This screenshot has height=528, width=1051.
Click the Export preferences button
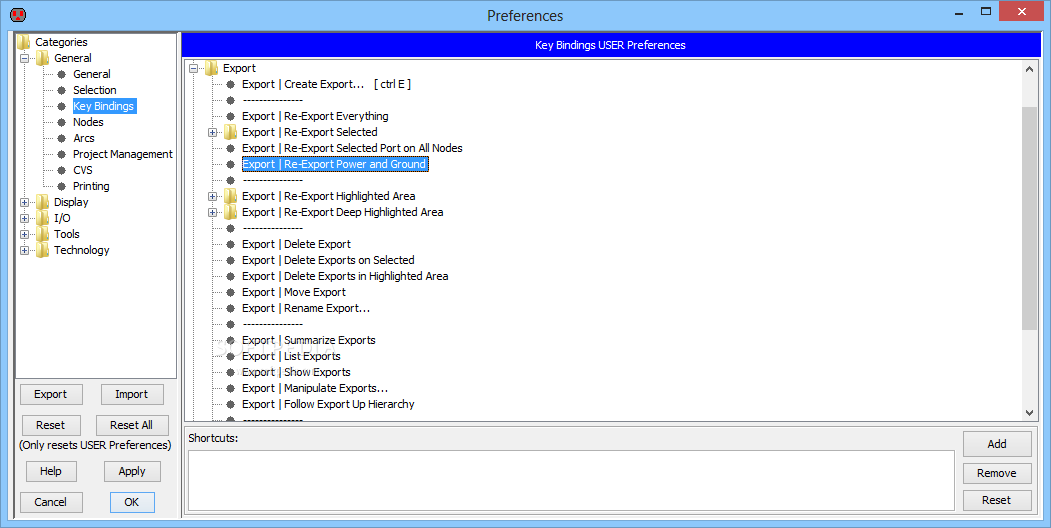point(51,394)
